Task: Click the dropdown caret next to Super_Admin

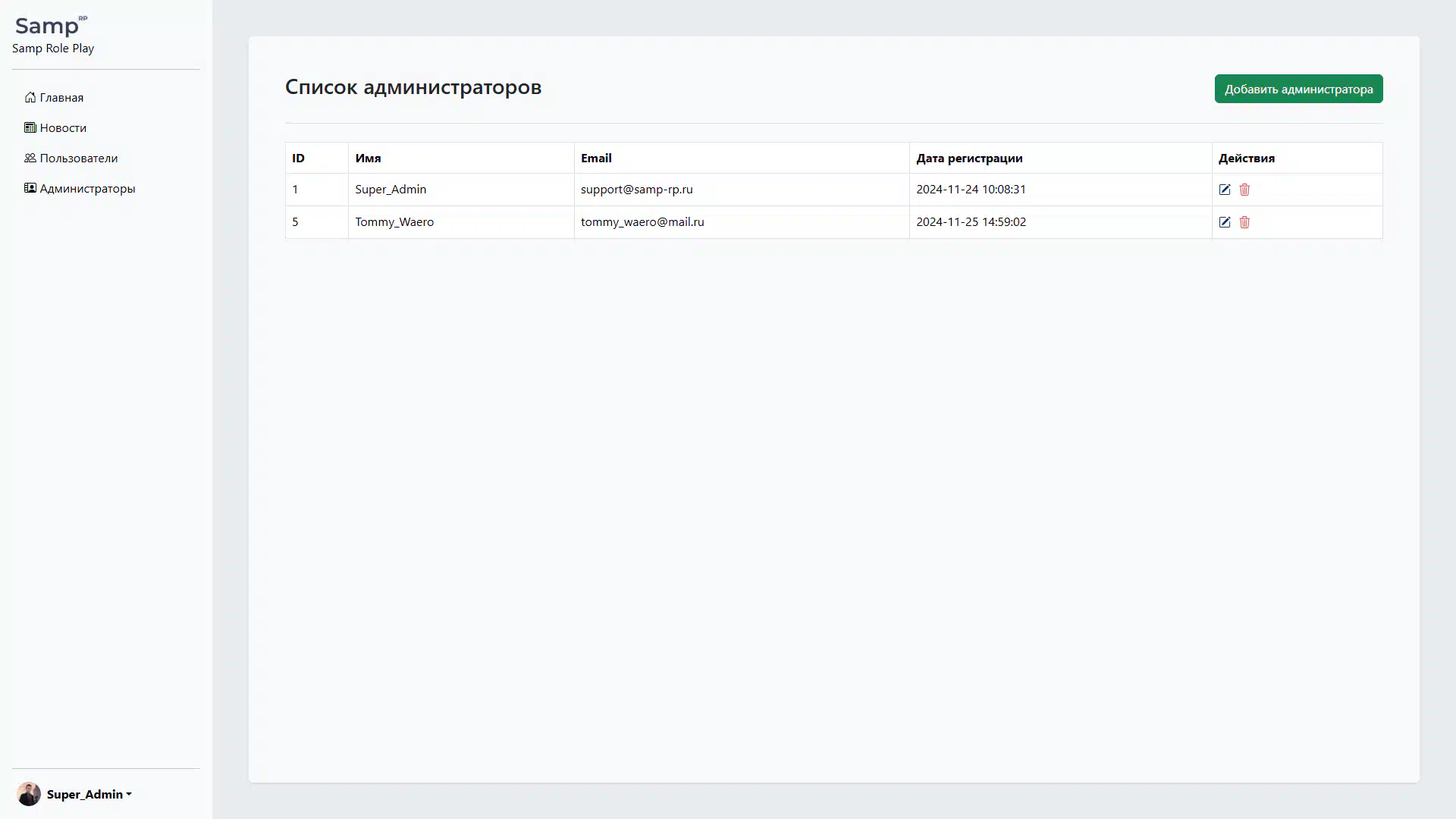Action: [x=129, y=795]
